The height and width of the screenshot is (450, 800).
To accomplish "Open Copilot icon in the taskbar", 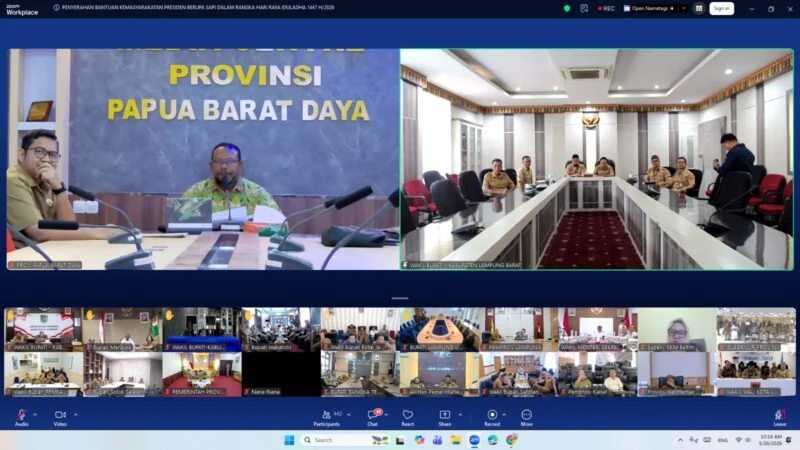I will 419,440.
